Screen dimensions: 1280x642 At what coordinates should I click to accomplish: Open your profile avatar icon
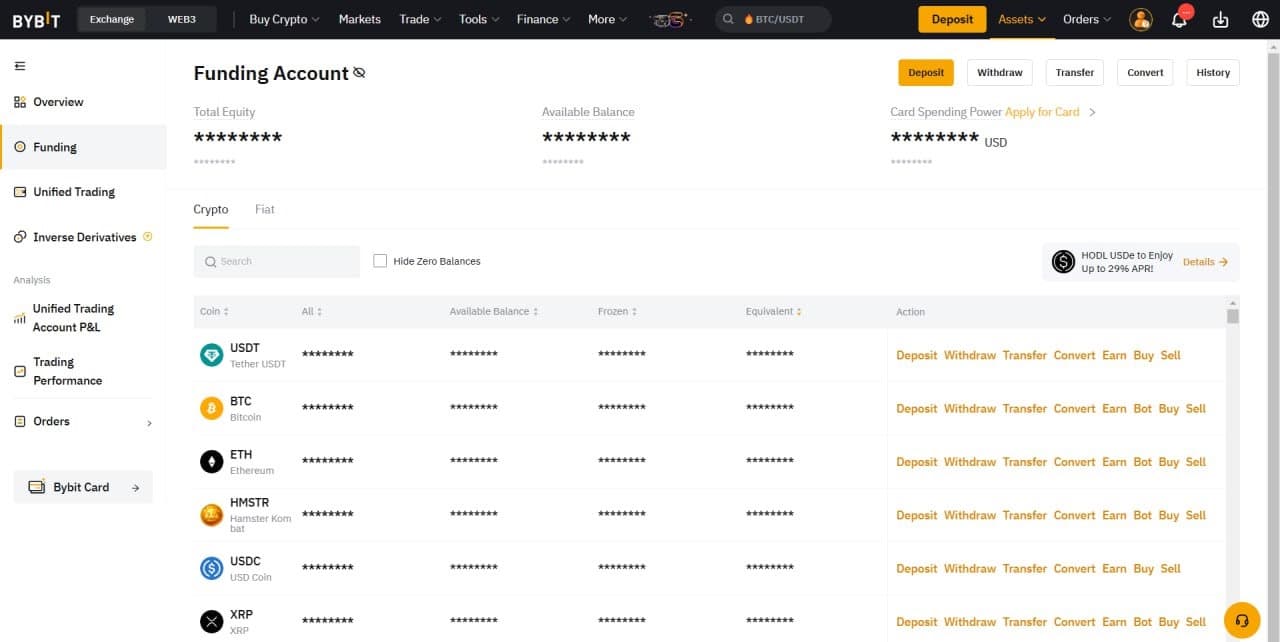tap(1141, 19)
